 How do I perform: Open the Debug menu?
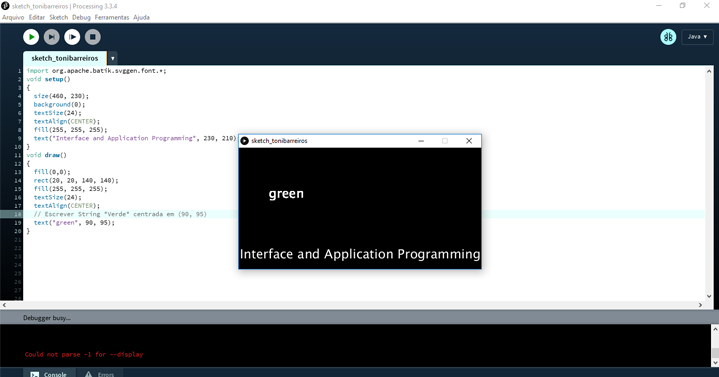point(81,17)
